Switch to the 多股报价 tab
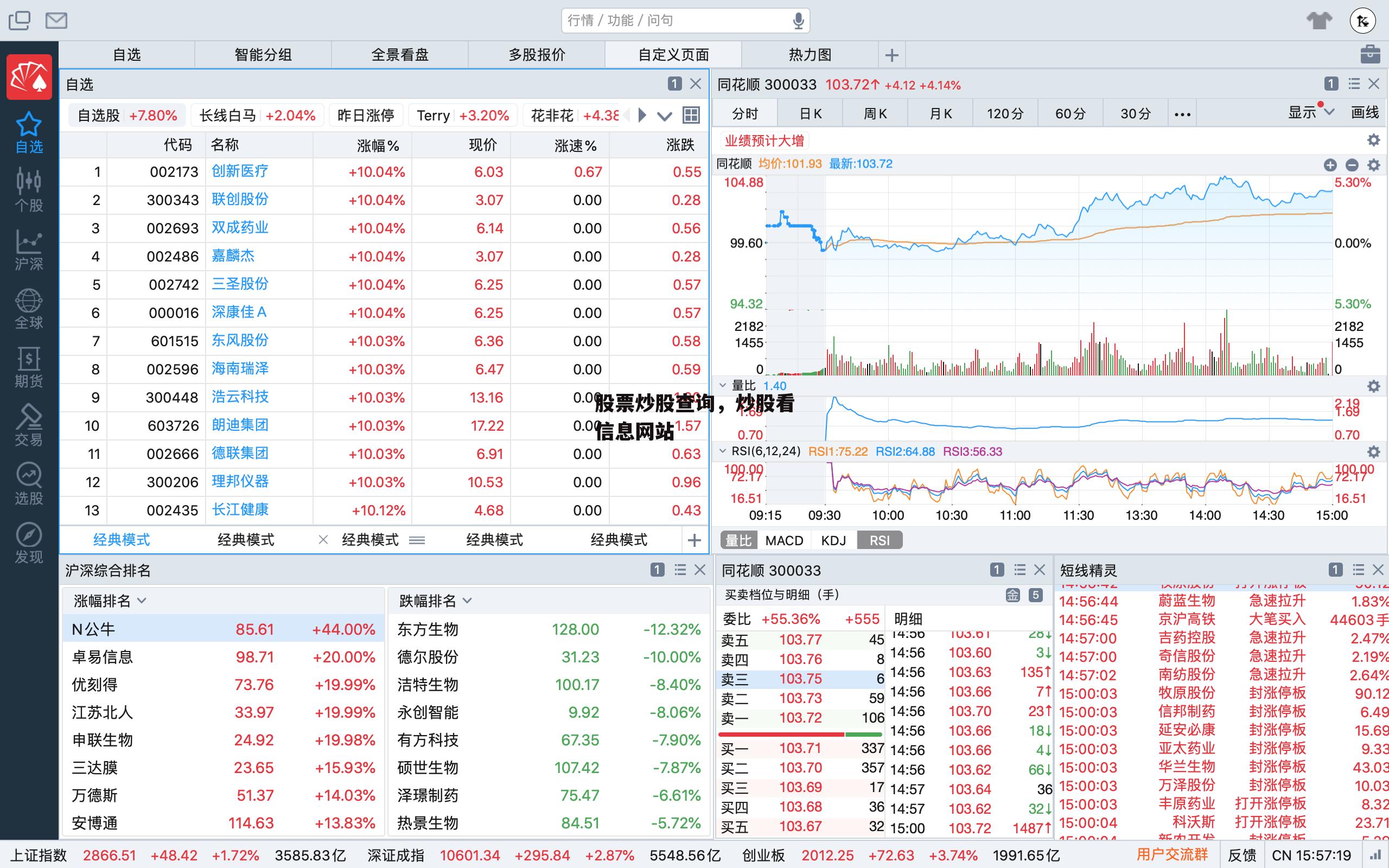Image resolution: width=1389 pixels, height=868 pixels. (537, 55)
